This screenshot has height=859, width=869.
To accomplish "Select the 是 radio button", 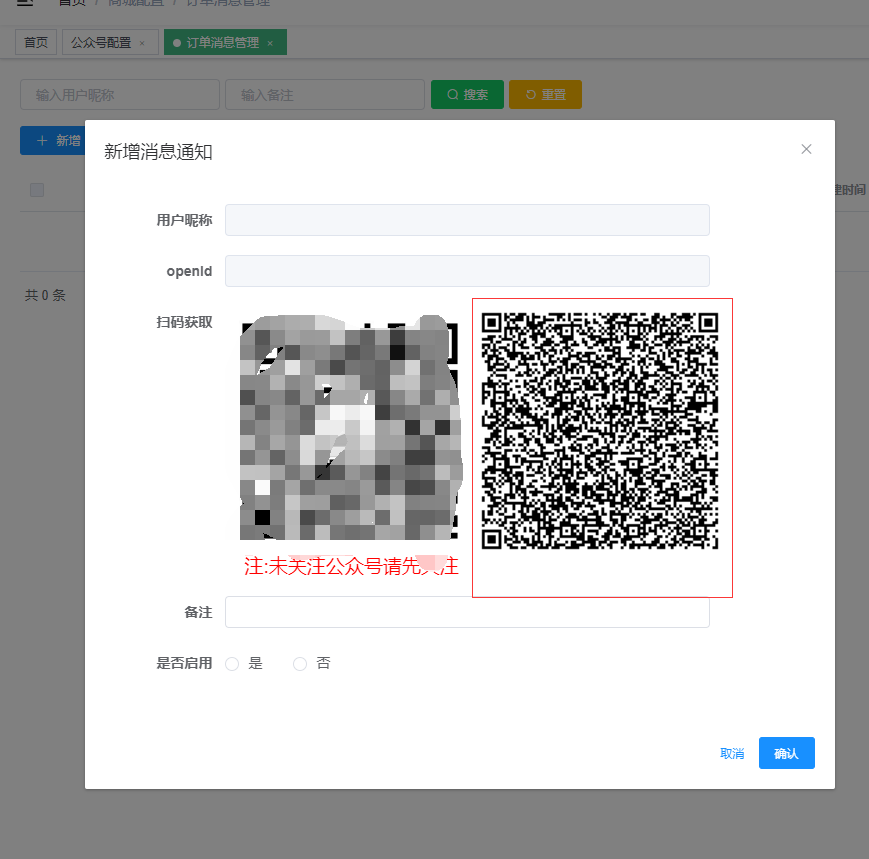I will point(232,663).
